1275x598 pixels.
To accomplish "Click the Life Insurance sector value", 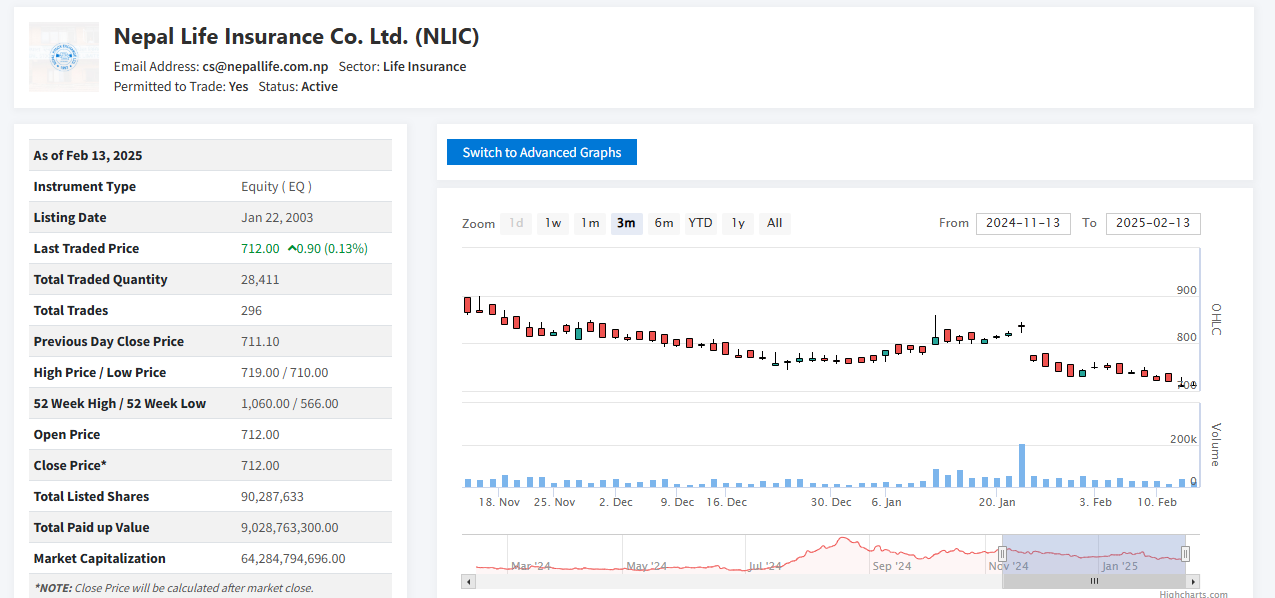I will (424, 66).
